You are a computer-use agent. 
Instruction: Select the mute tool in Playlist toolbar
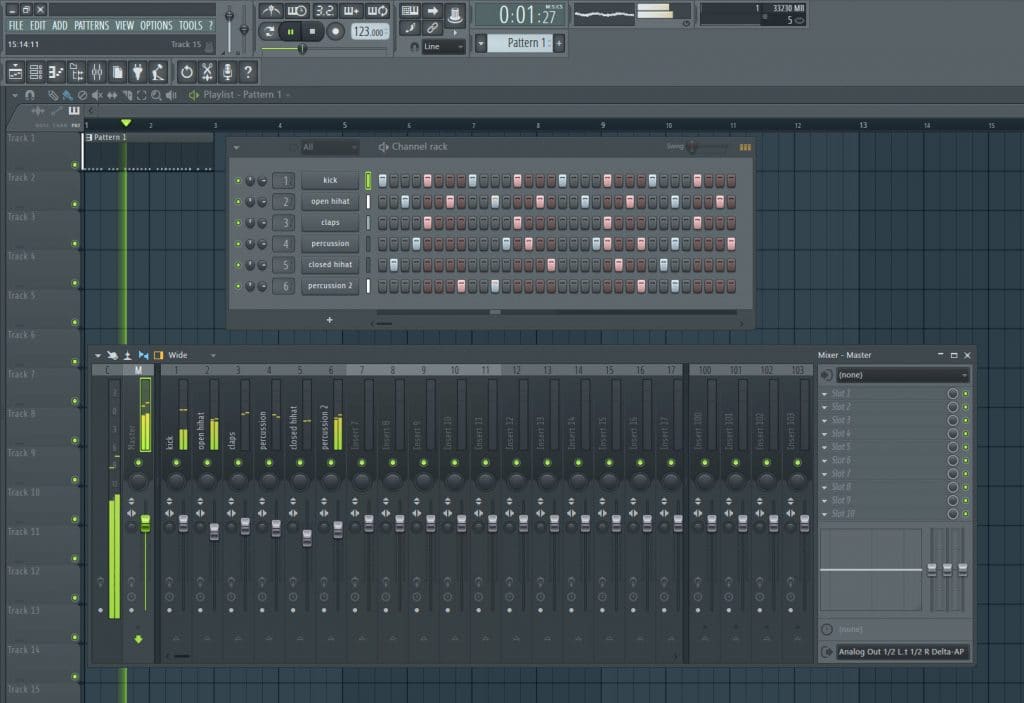click(x=97, y=95)
